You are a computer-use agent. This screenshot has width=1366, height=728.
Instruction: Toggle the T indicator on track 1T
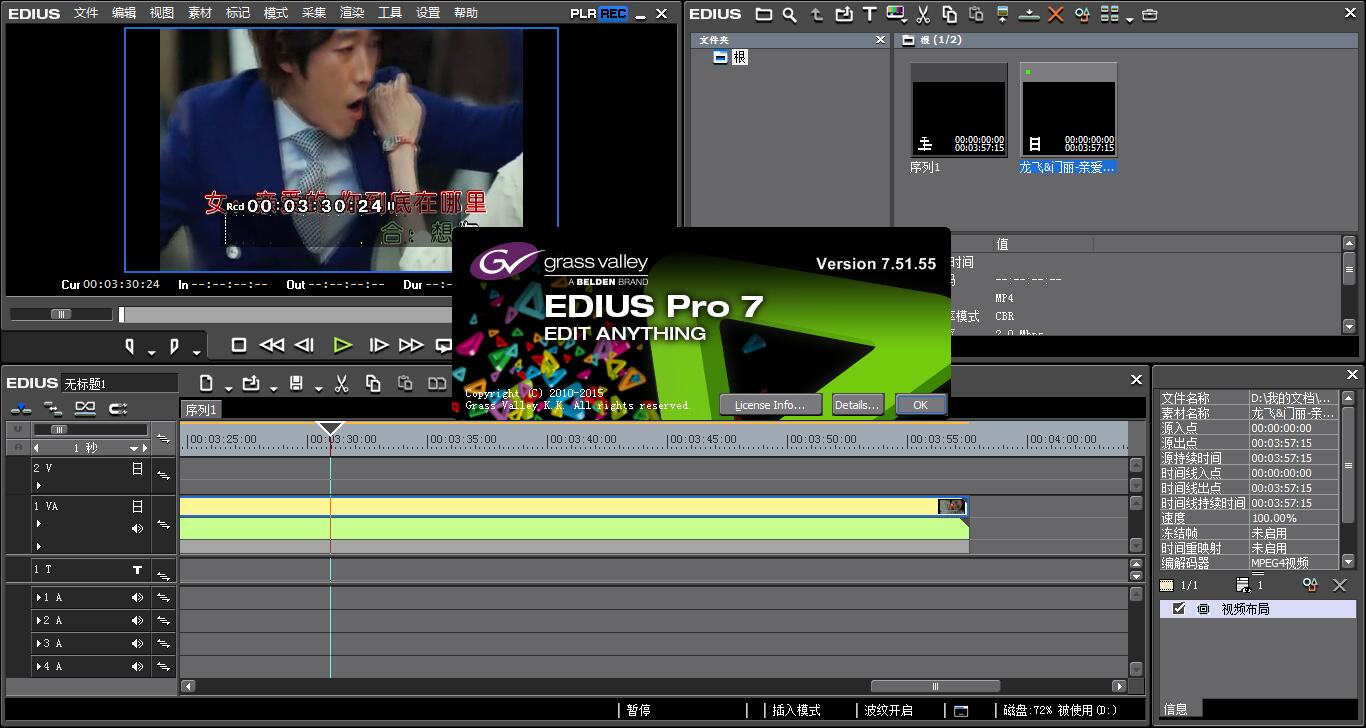click(137, 570)
